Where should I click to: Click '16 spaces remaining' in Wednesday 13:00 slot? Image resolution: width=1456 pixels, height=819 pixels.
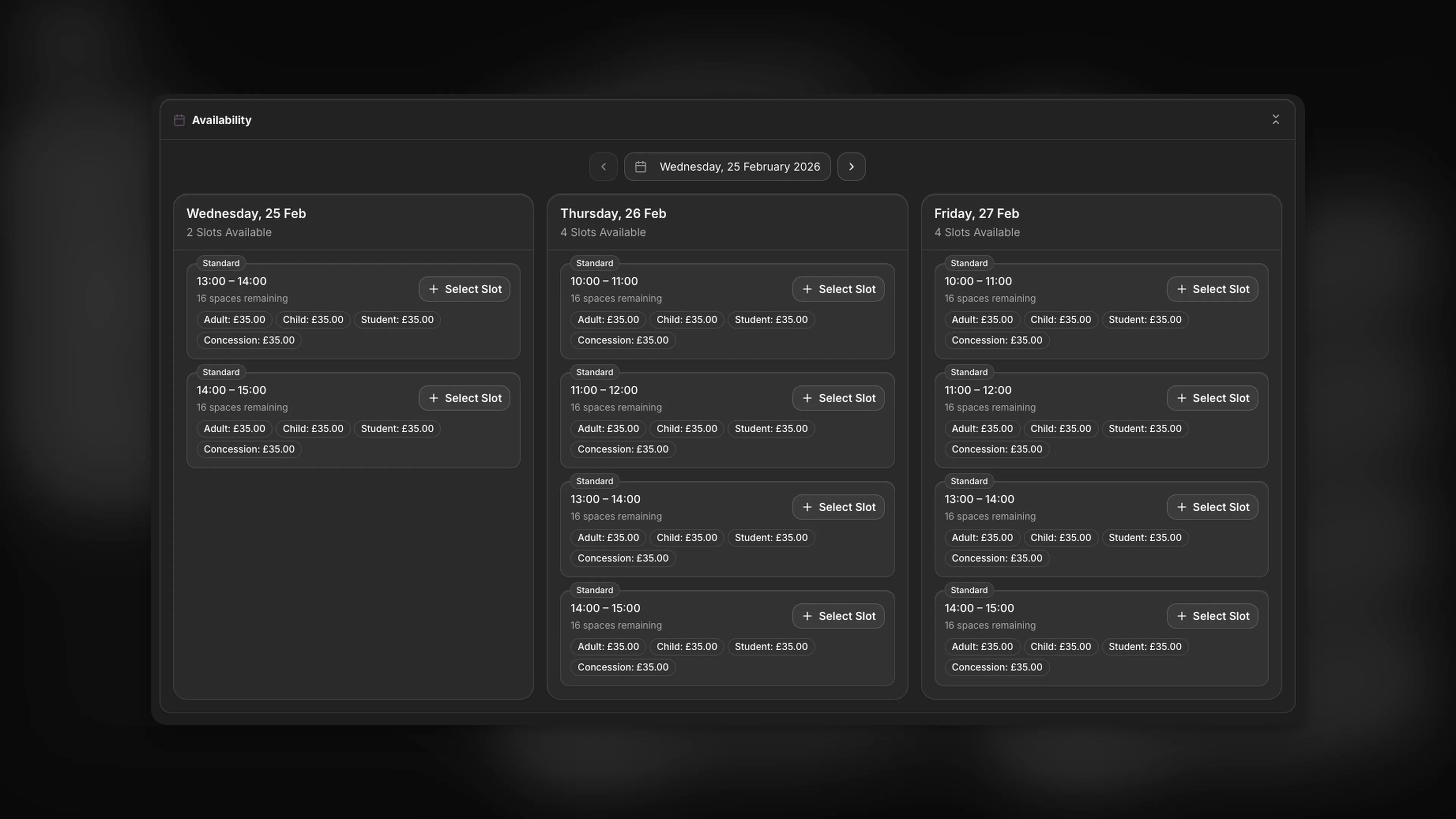[x=243, y=298]
